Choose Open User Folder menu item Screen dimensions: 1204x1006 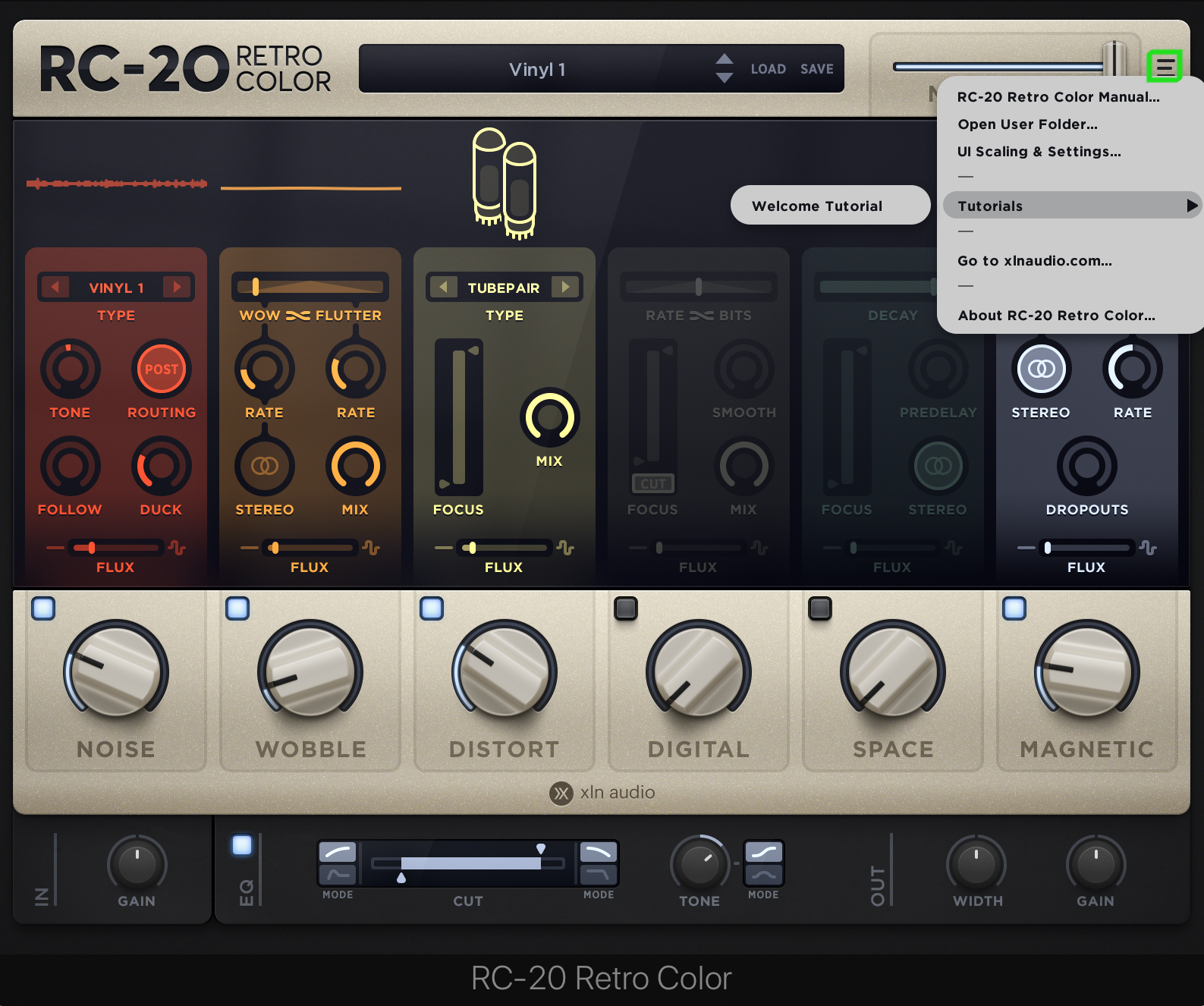(x=1027, y=124)
